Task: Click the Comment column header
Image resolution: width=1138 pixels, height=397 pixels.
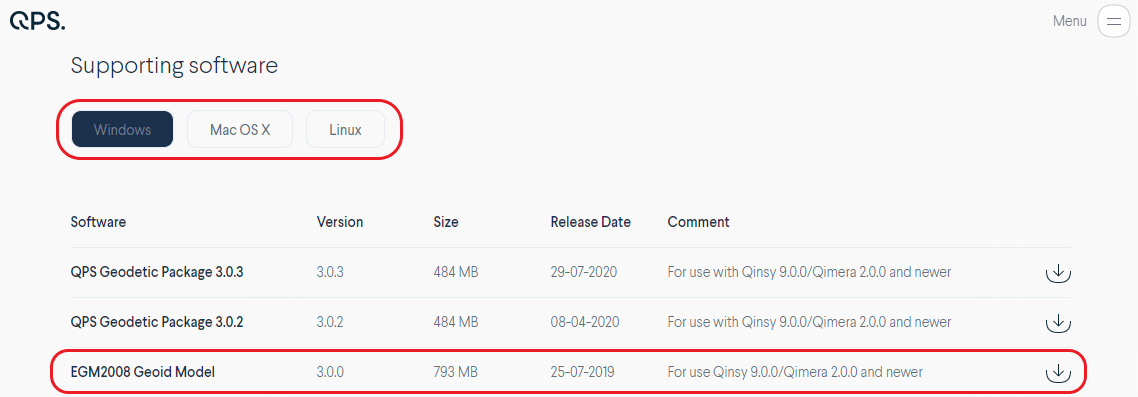Action: pyautogui.click(x=698, y=222)
